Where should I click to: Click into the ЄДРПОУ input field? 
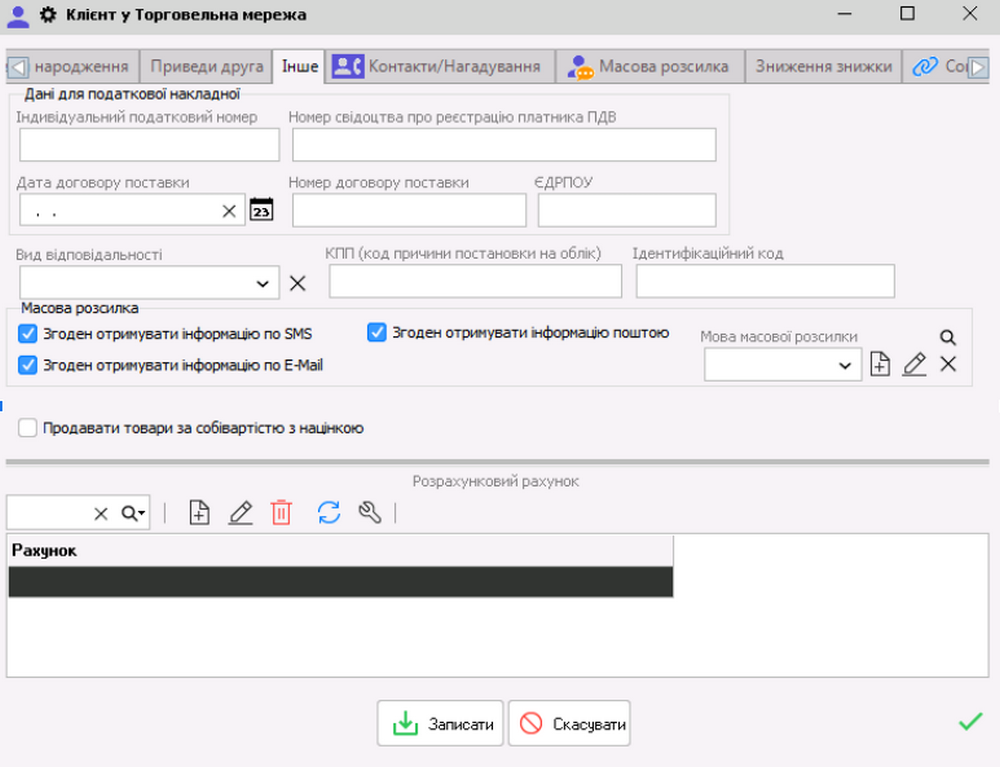click(x=627, y=211)
